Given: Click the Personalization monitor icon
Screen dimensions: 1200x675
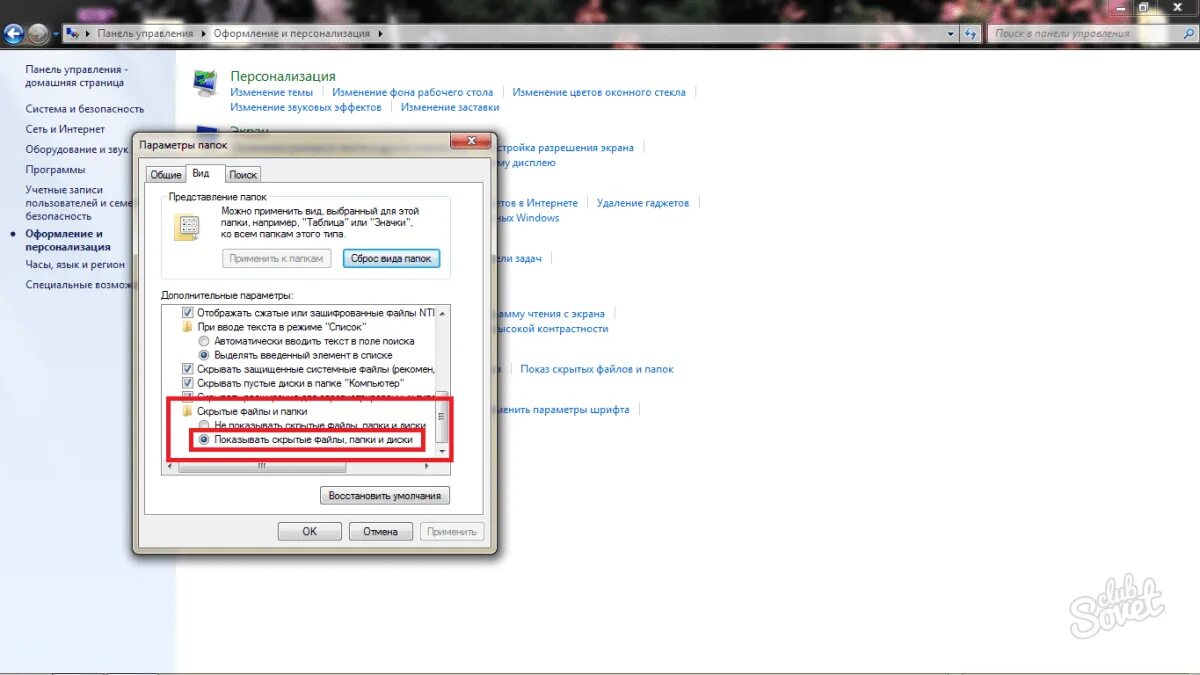Looking at the screenshot, I should click(205, 83).
